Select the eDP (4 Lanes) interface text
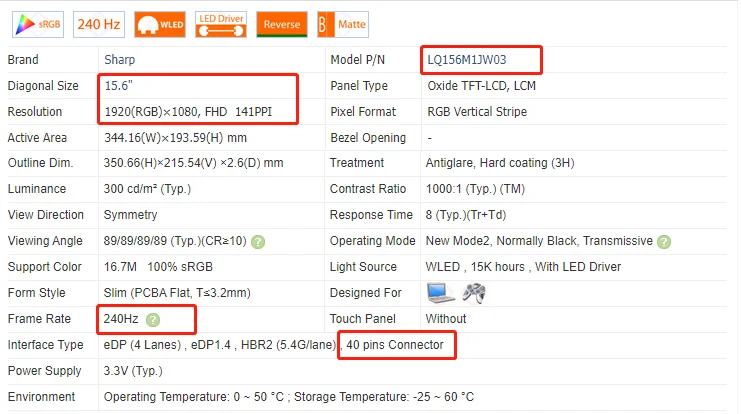 142,345
